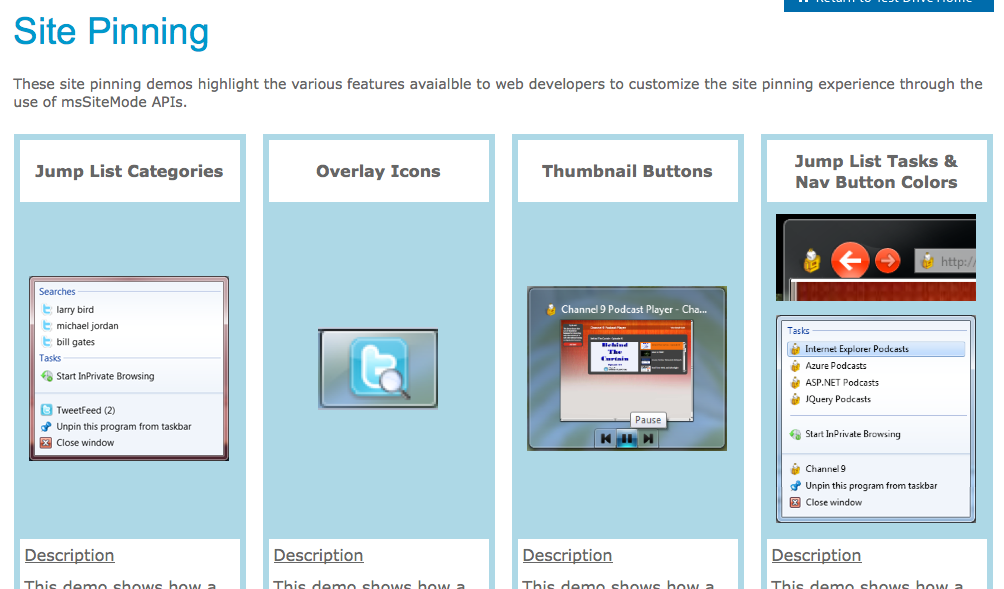The image size is (1004, 589).
Task: Click the Pause tooltip label
Action: (648, 420)
